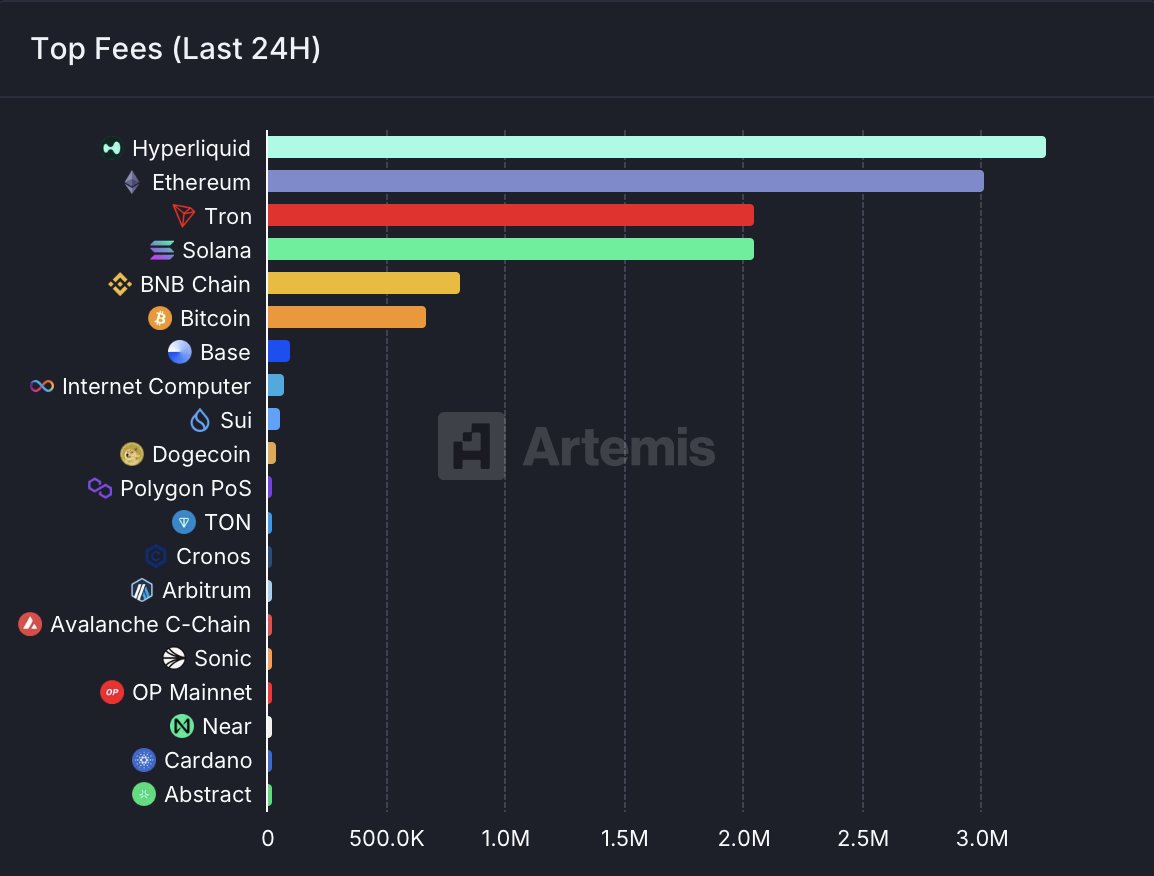Click the Hyperliquid fees bar
This screenshot has height=876, width=1154.
click(650, 146)
